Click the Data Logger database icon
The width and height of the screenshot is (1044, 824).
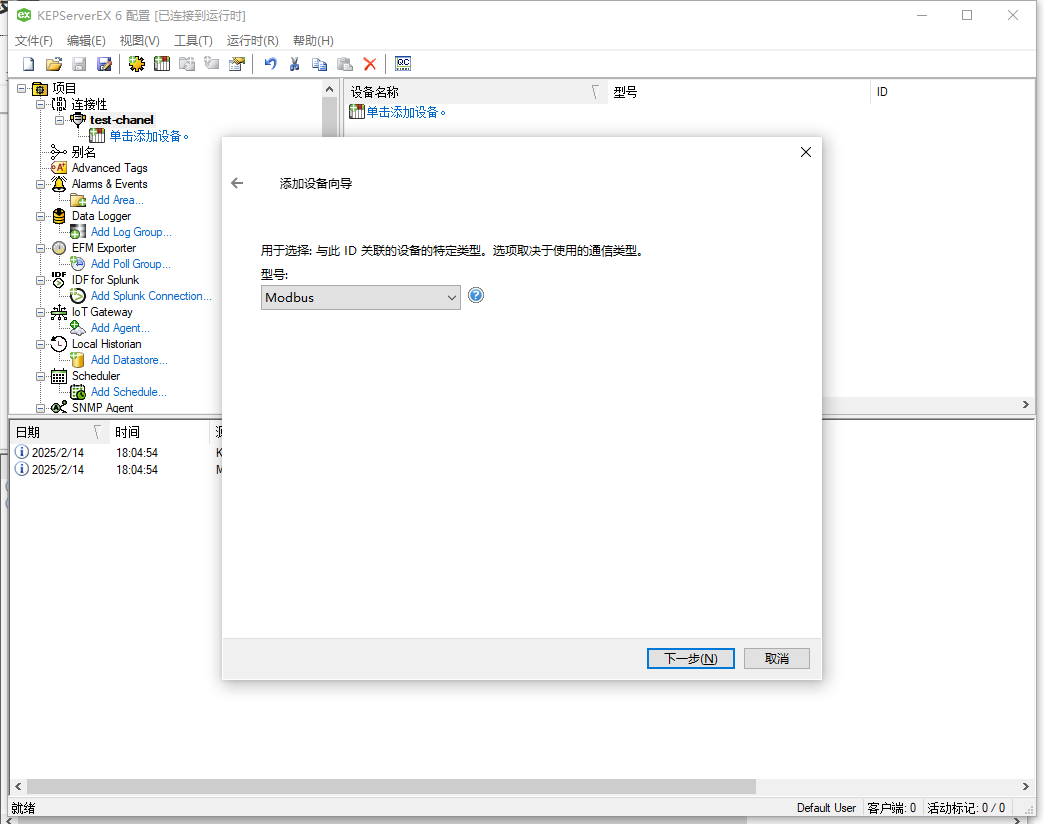pos(59,216)
